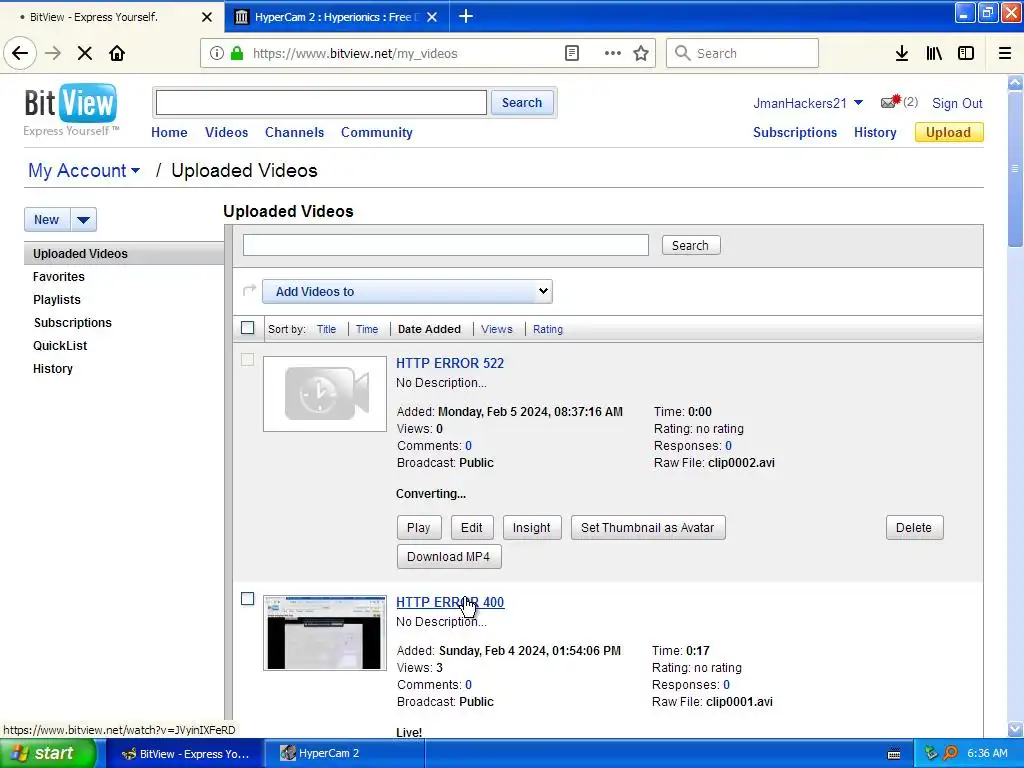The height and width of the screenshot is (768, 1024).
Task: Select sidebar History item
Action: [x=53, y=369]
